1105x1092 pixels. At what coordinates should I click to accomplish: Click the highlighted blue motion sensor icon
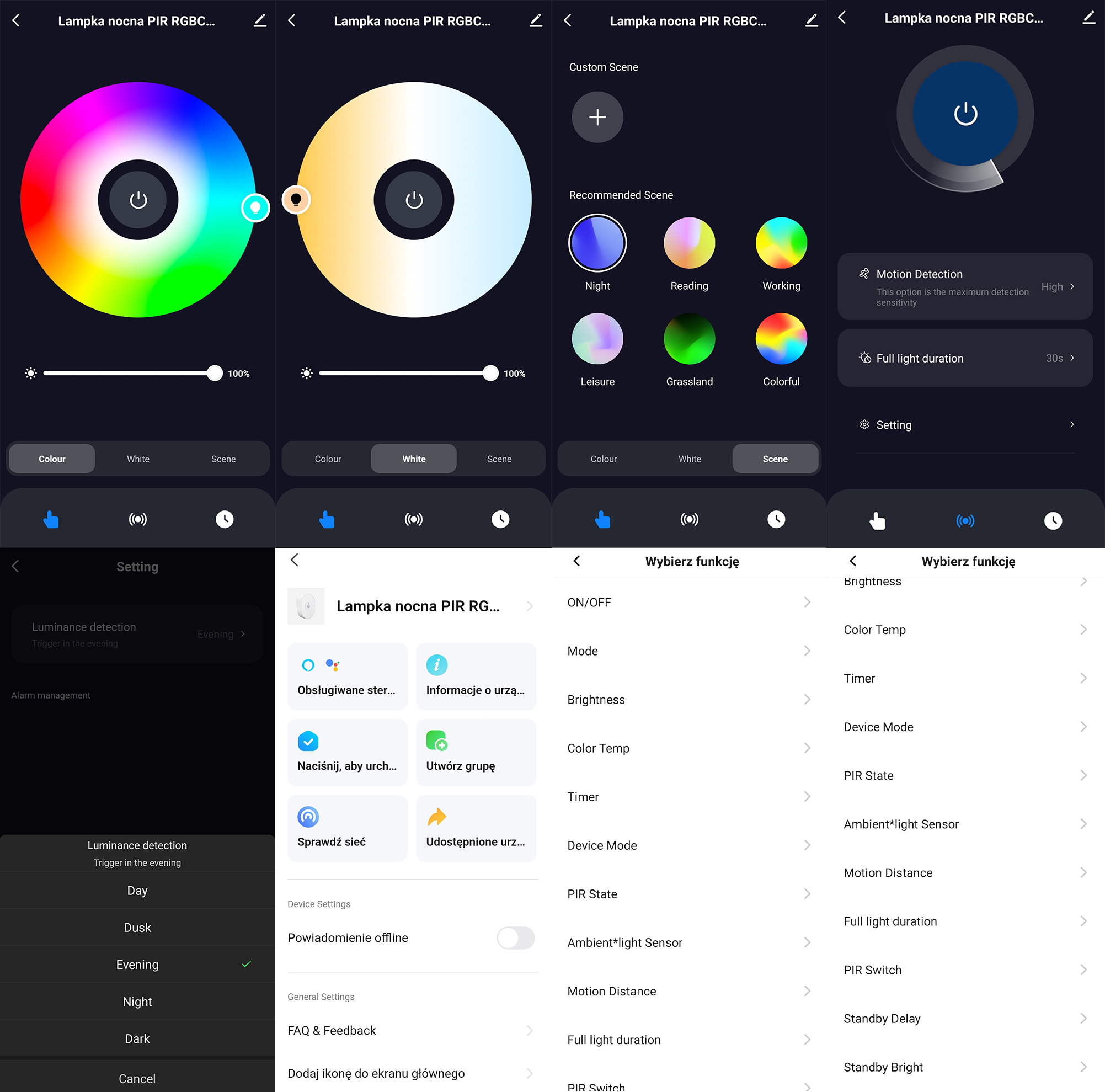[x=965, y=520]
